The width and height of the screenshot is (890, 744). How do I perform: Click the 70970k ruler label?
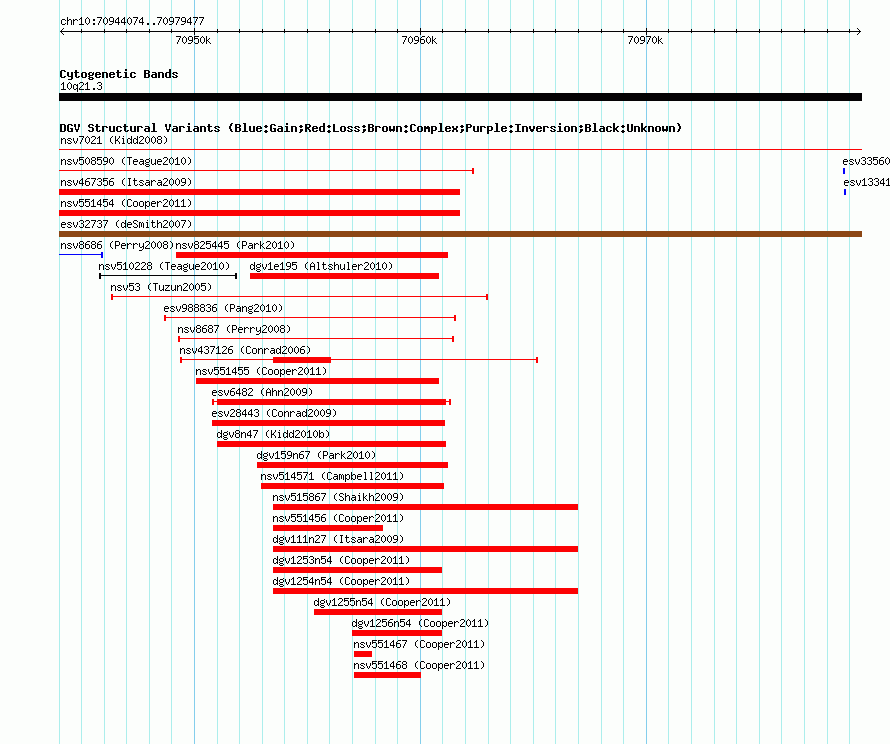[645, 40]
